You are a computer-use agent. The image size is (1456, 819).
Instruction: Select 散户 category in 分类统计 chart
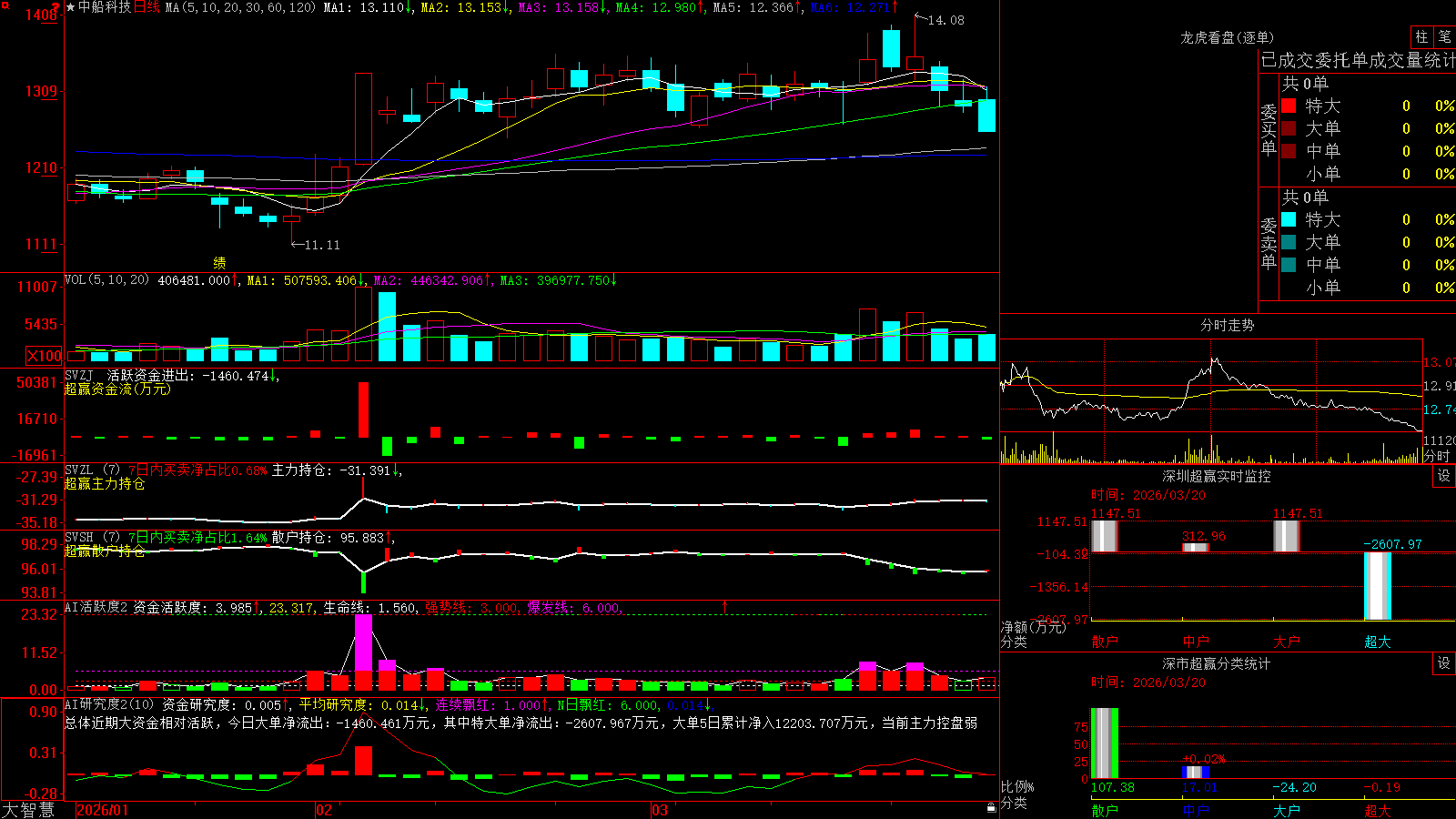[1104, 810]
